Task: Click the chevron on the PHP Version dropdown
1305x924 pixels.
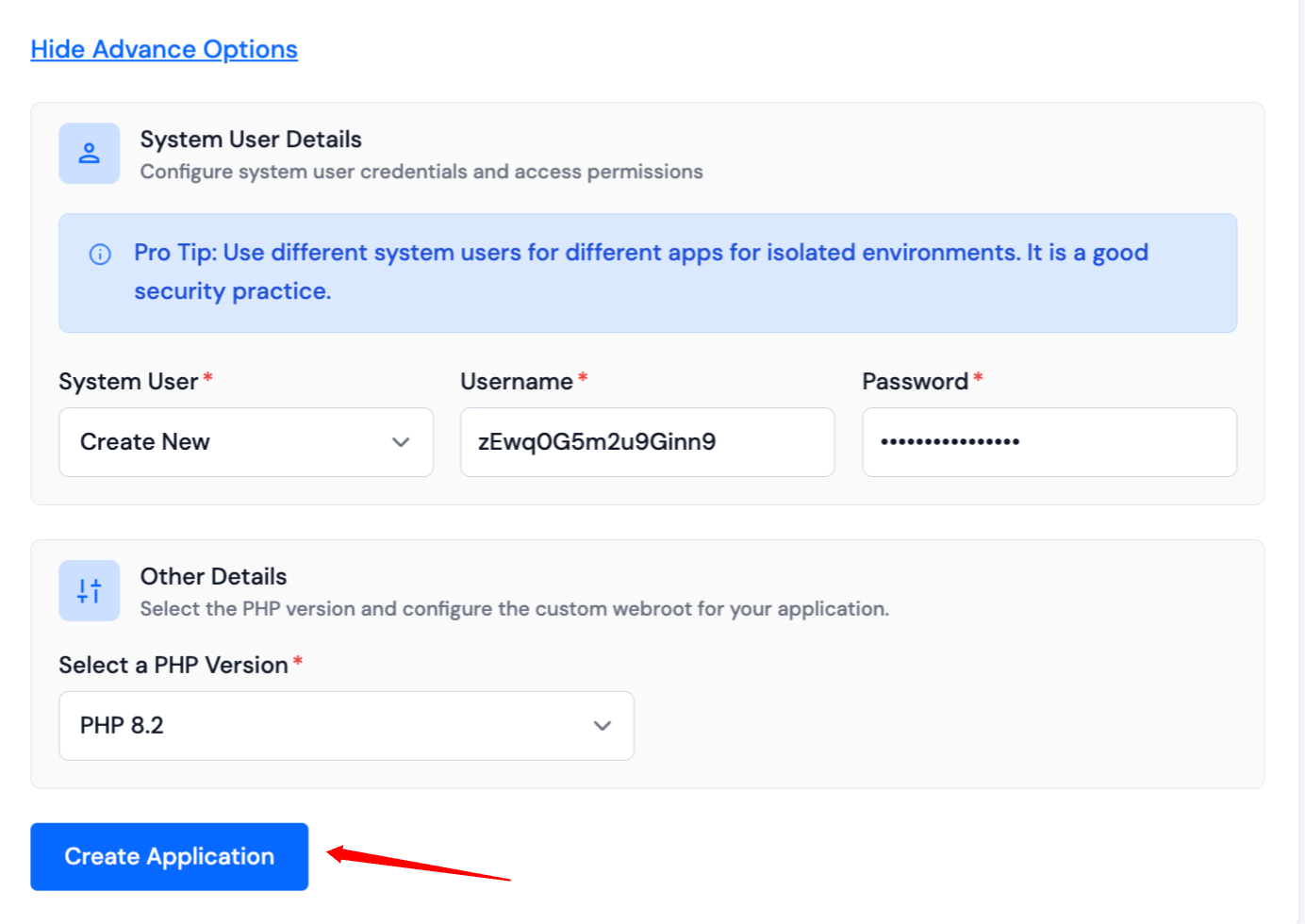Action: pos(603,726)
